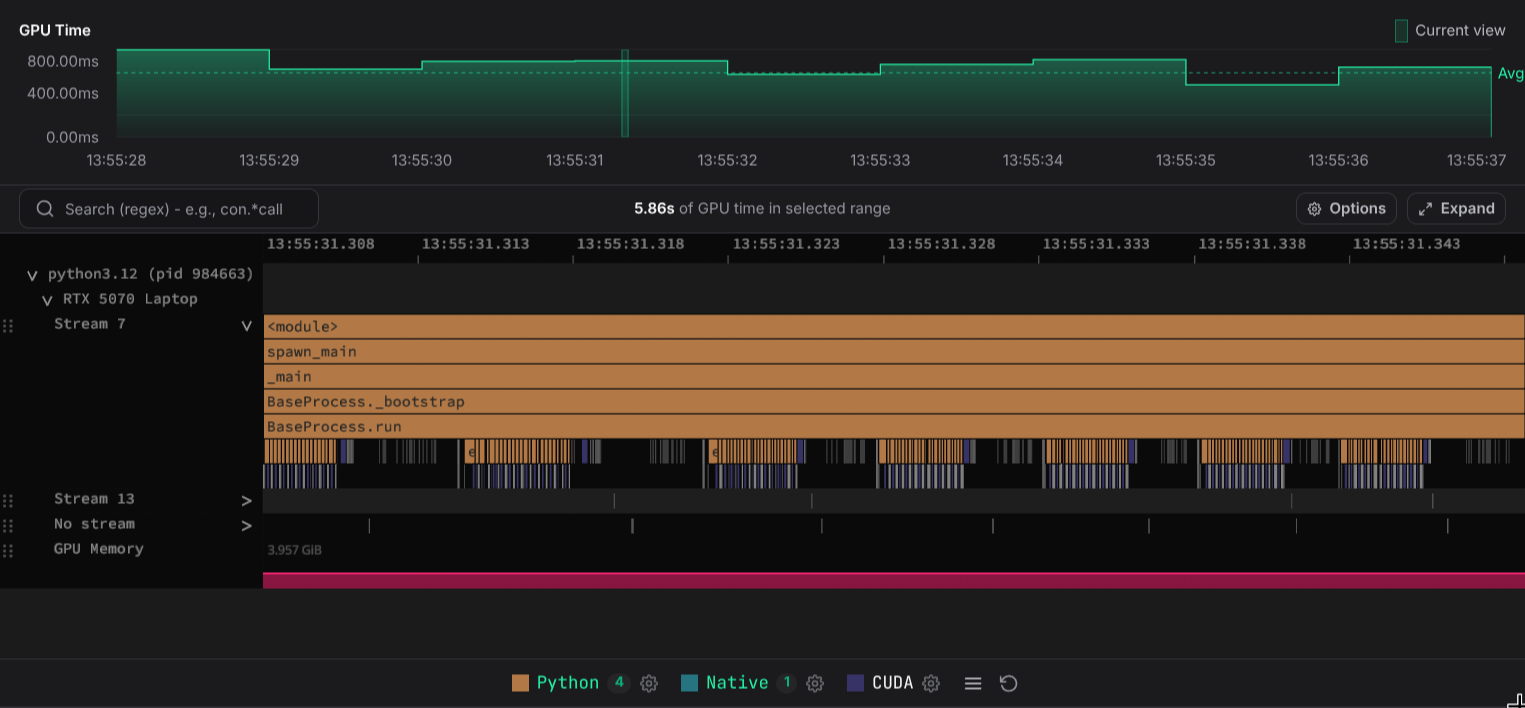The height and width of the screenshot is (708, 1525).
Task: Click the GPU Memory row label
Action: tap(99, 549)
